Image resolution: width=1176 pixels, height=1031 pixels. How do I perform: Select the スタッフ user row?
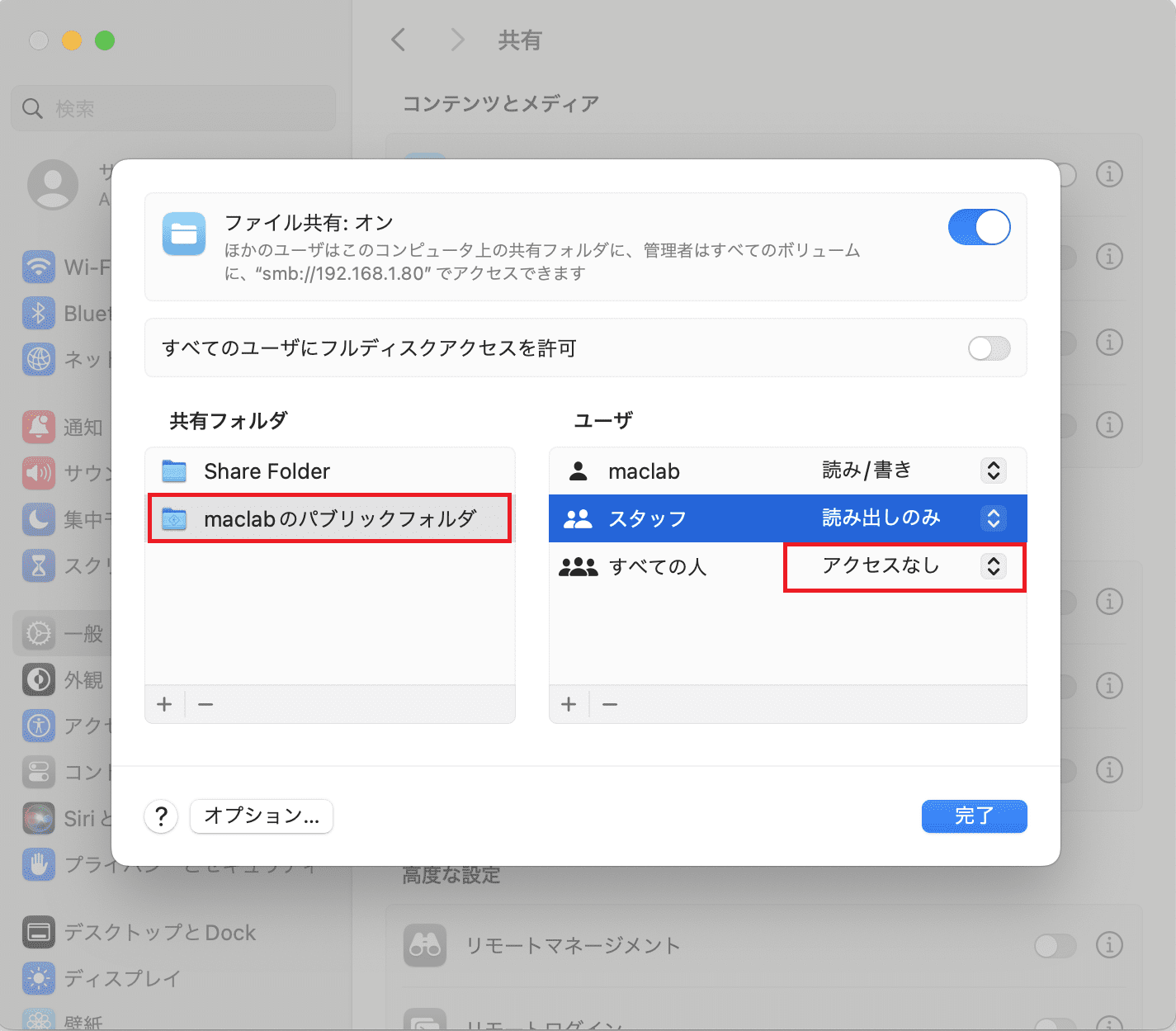tap(788, 518)
